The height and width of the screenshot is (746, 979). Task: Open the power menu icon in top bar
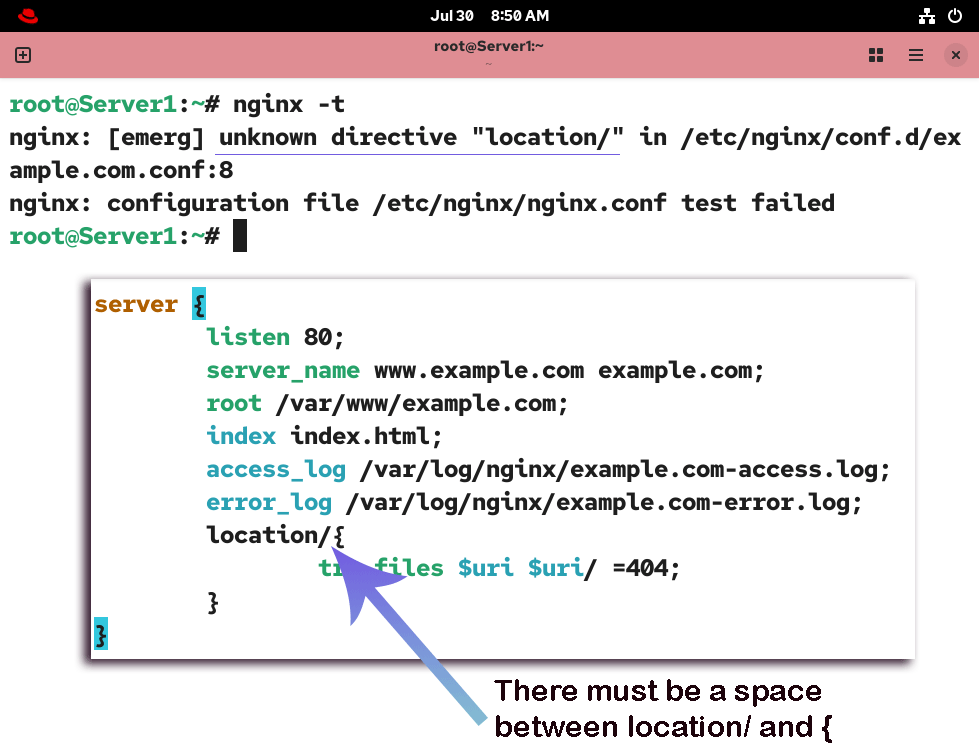coord(955,16)
